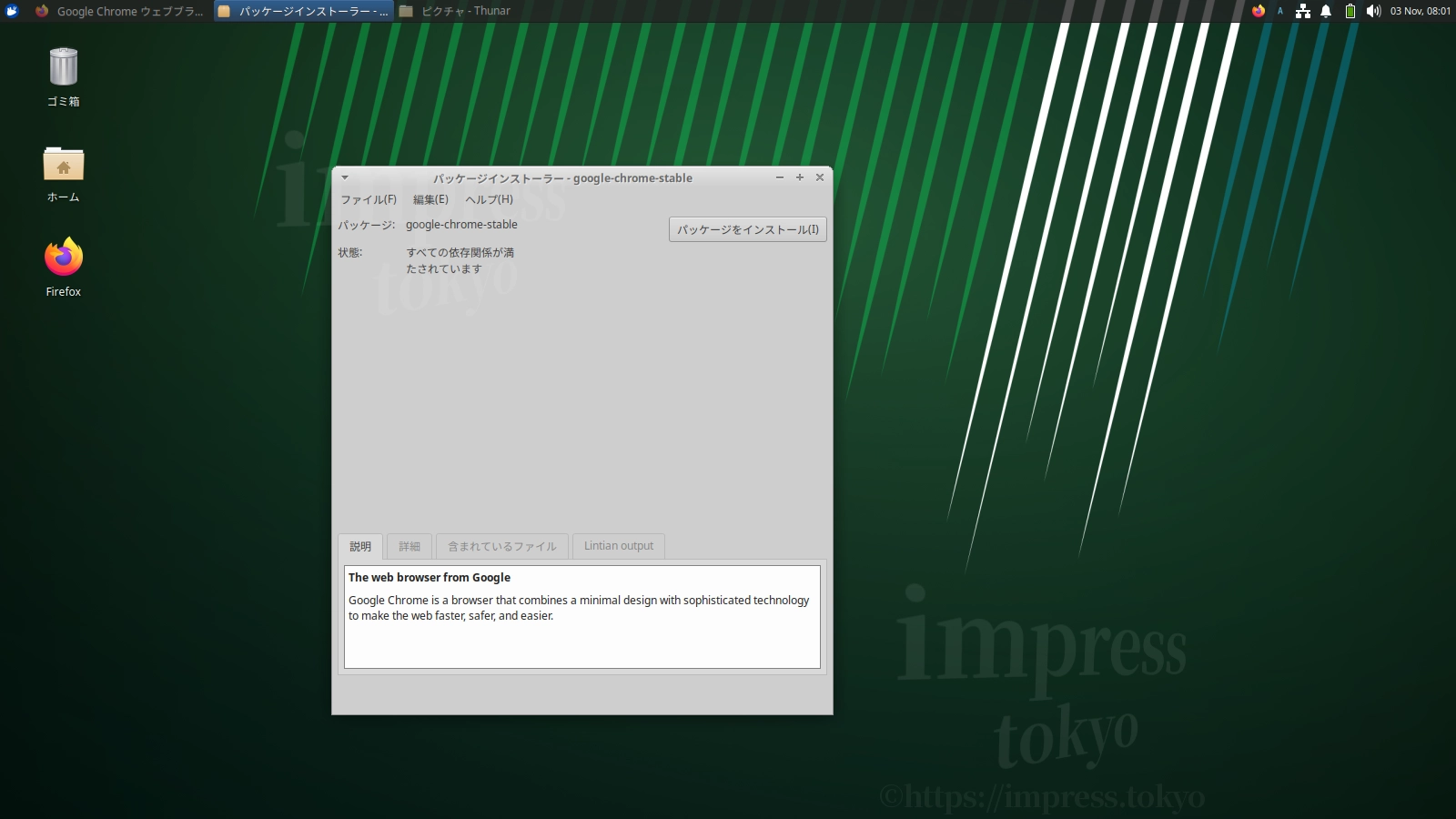The height and width of the screenshot is (819, 1456).
Task: Close the package installer window
Action: pos(820,177)
